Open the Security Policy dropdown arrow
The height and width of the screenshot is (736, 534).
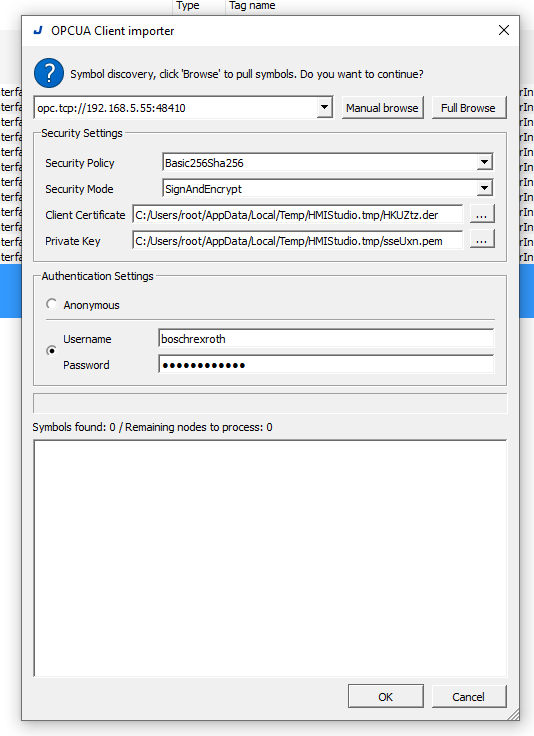click(x=484, y=162)
